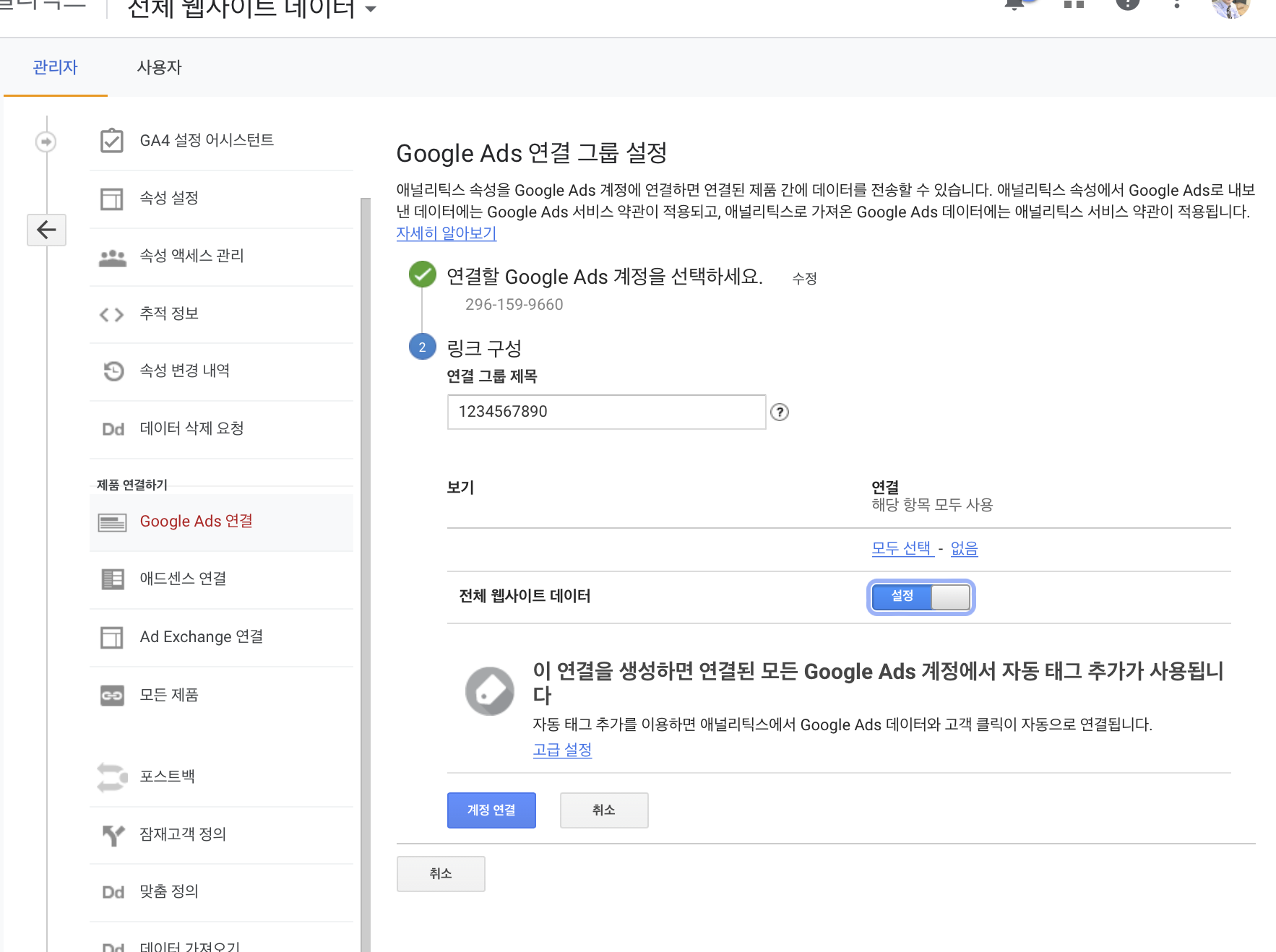Click the account ID 296-159-9660 text
This screenshot has width=1276, height=952.
514,305
